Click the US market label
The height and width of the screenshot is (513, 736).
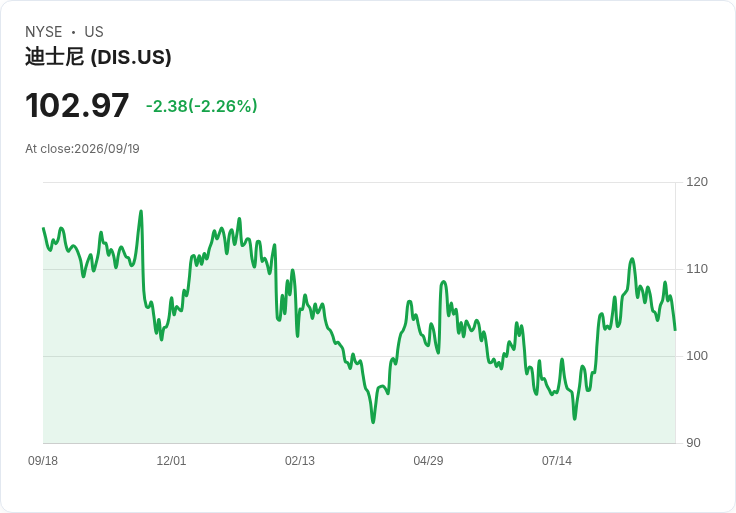tap(94, 32)
